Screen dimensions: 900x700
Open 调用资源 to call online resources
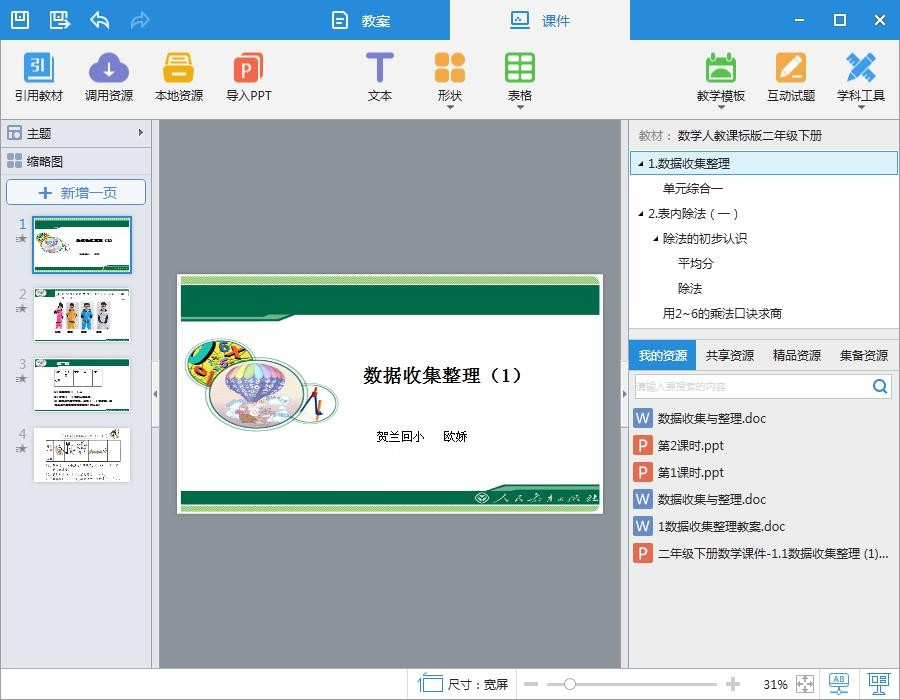[x=108, y=75]
